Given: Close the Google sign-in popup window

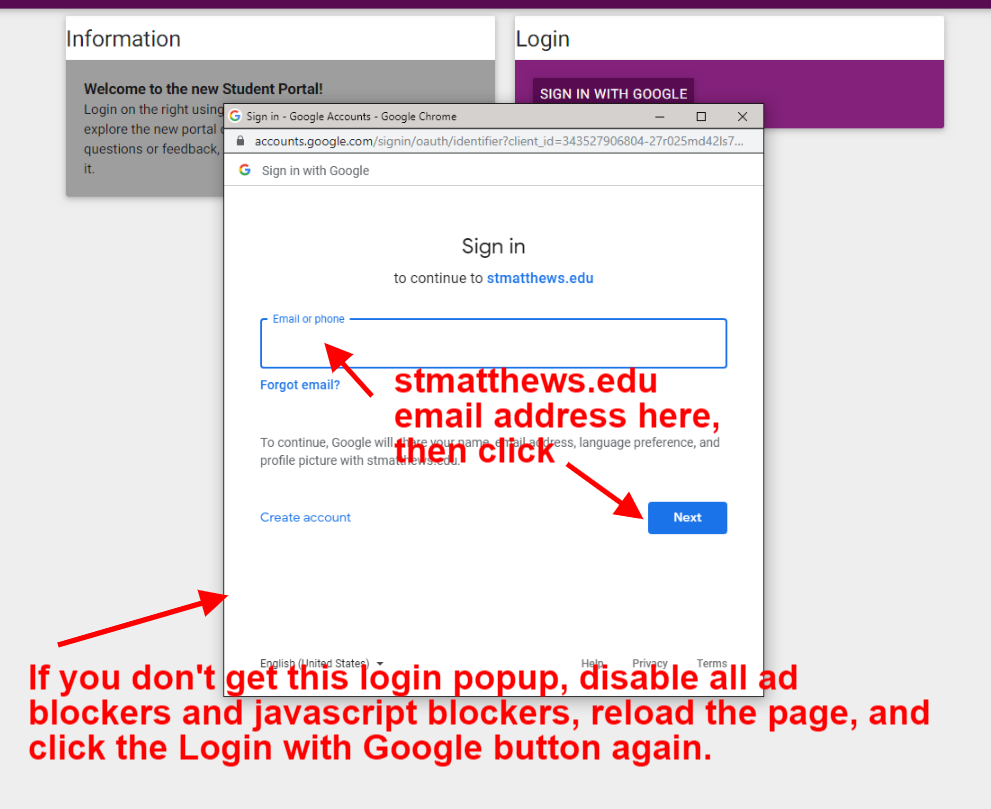Looking at the screenshot, I should [x=742, y=116].
